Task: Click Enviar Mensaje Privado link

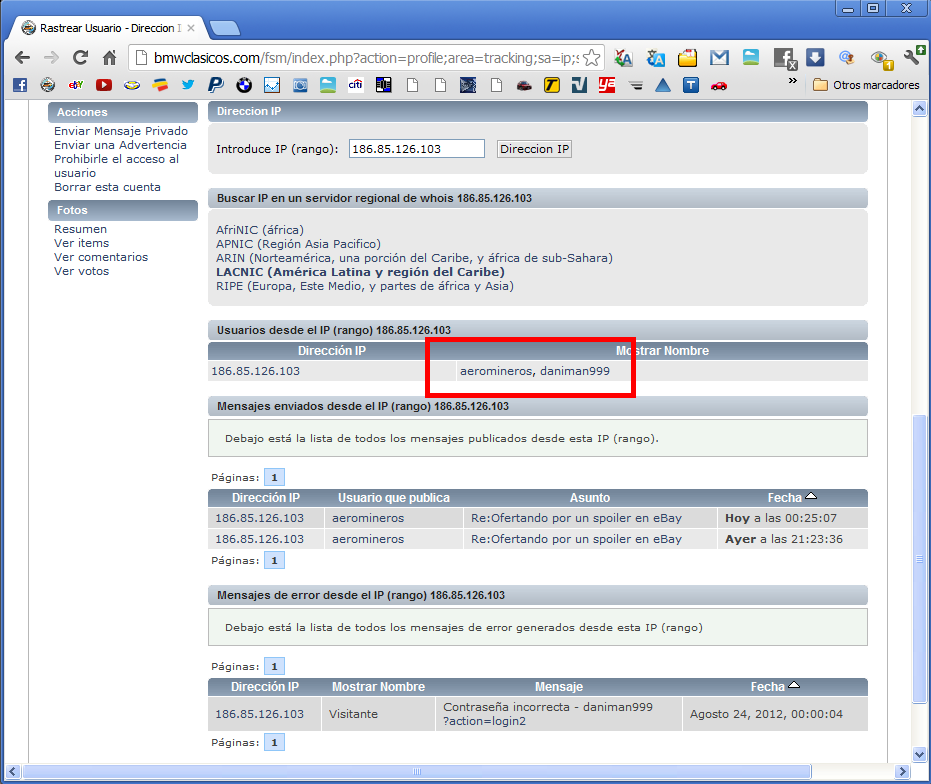Action: click(x=121, y=131)
